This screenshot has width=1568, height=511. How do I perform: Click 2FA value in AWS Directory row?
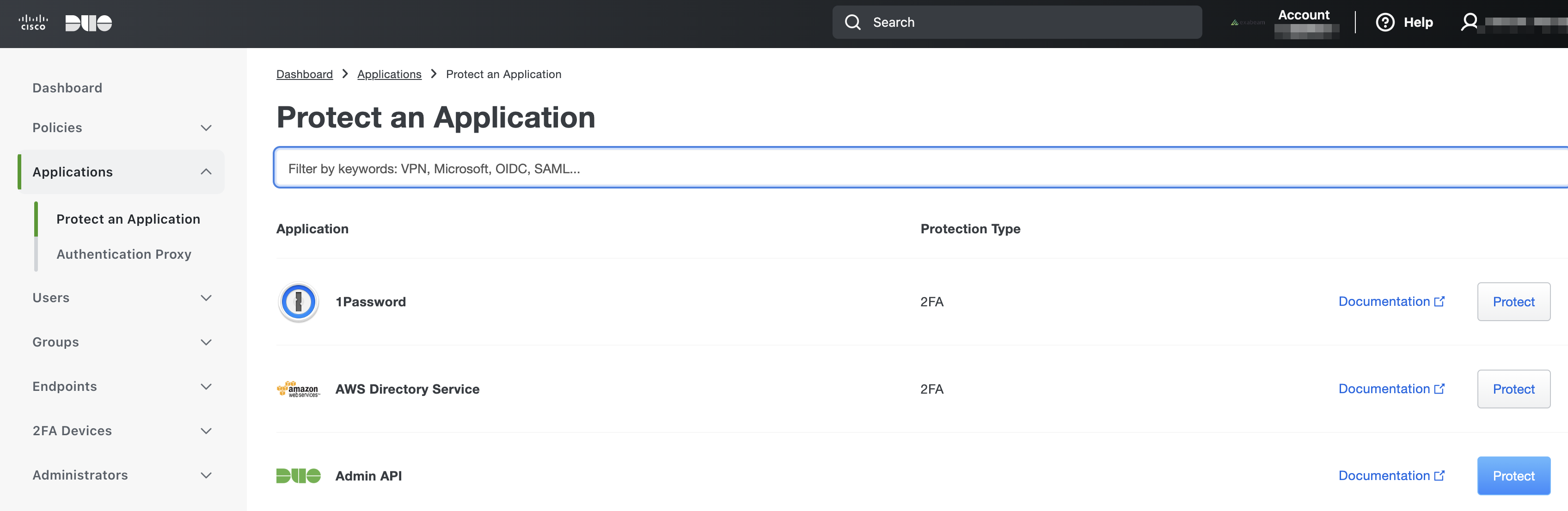(931, 389)
